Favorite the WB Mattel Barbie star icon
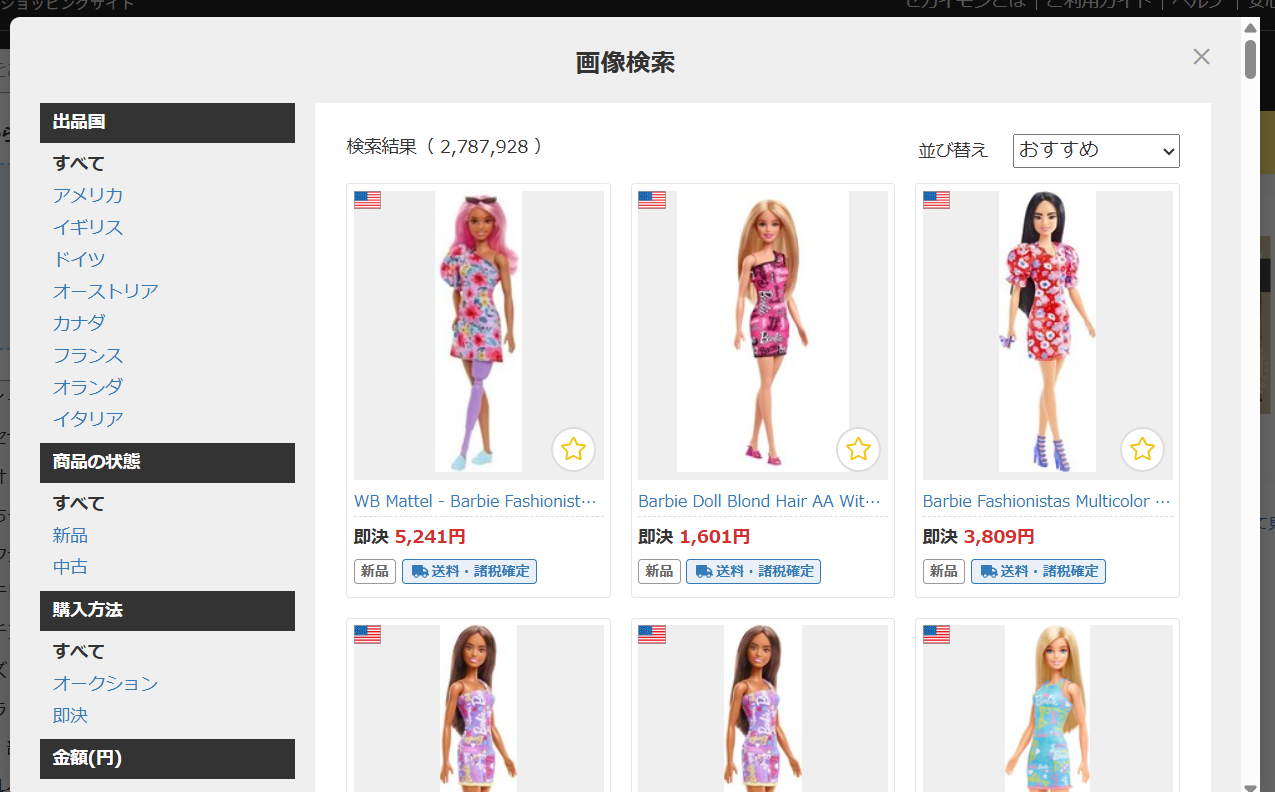Screen dimensions: 1275x792 point(573,450)
